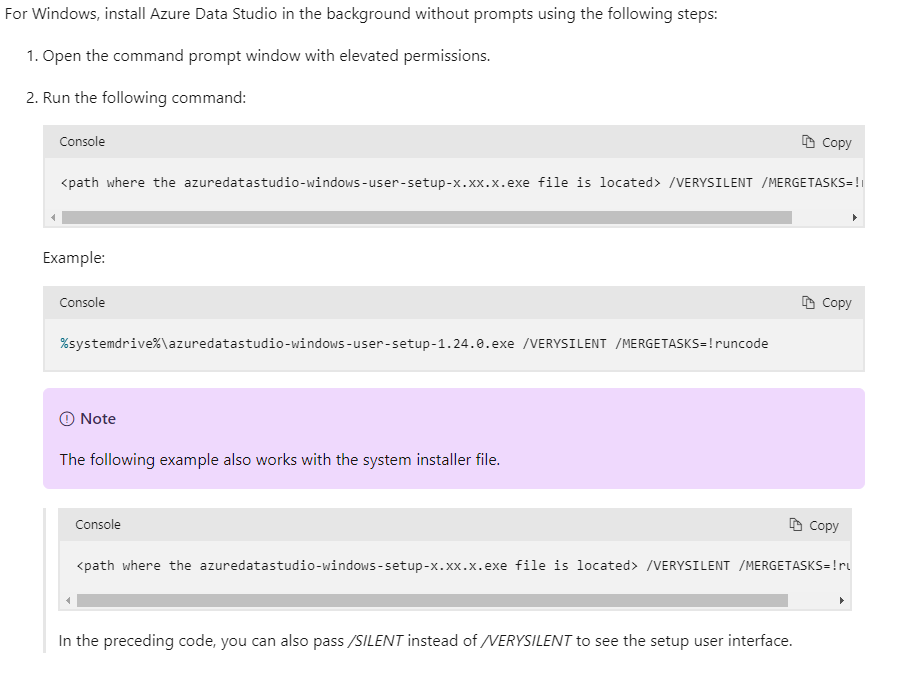The image size is (904, 677).
Task: Click the info icon beside Note
Action: click(x=67, y=419)
